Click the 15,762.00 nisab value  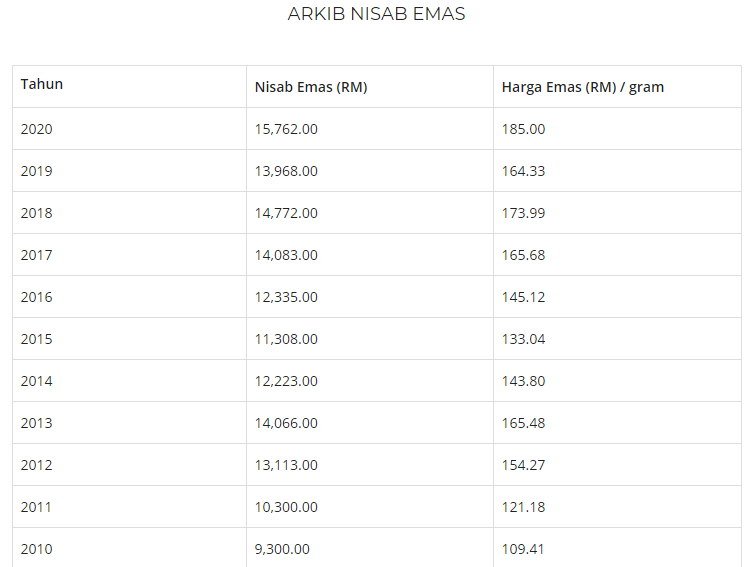click(286, 129)
